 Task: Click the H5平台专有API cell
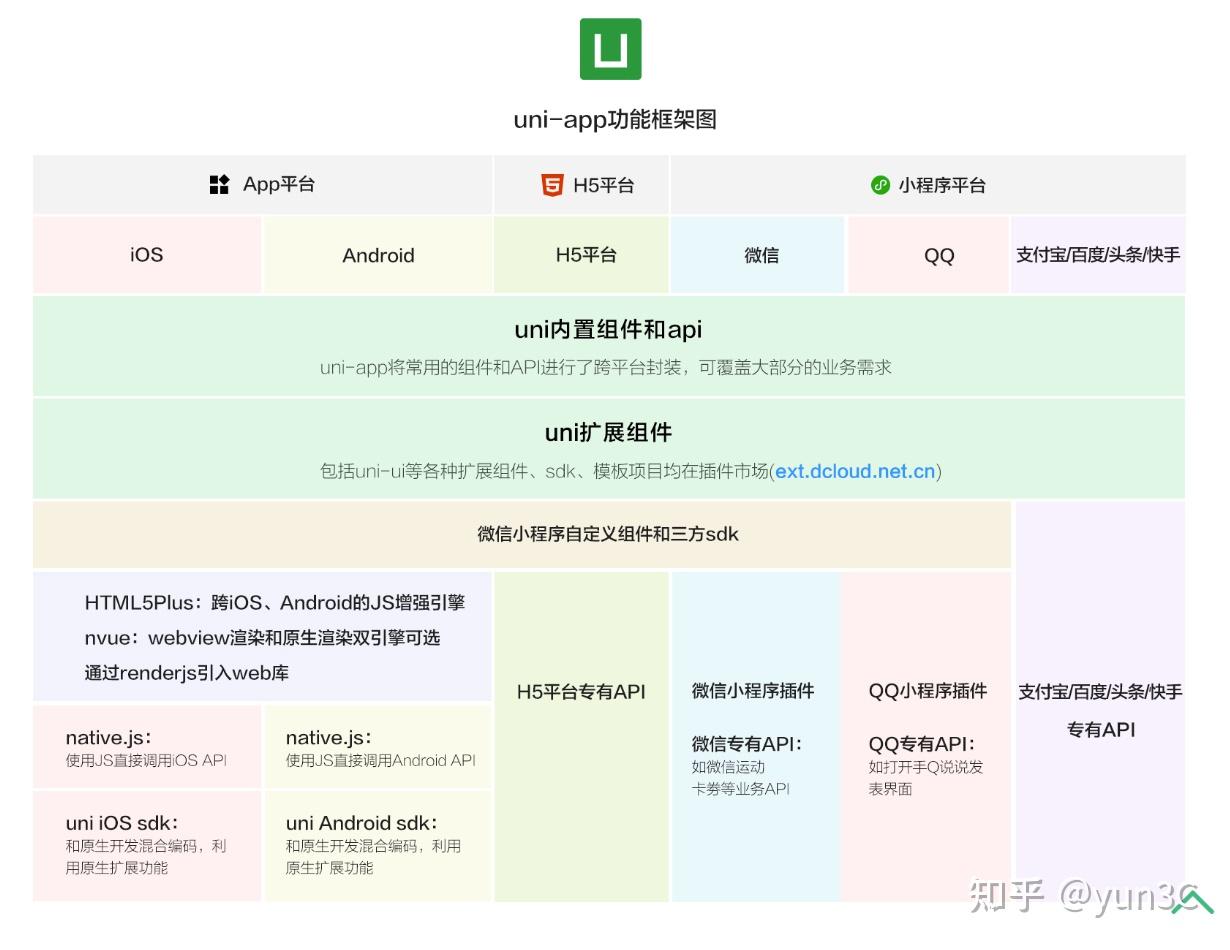tap(581, 692)
